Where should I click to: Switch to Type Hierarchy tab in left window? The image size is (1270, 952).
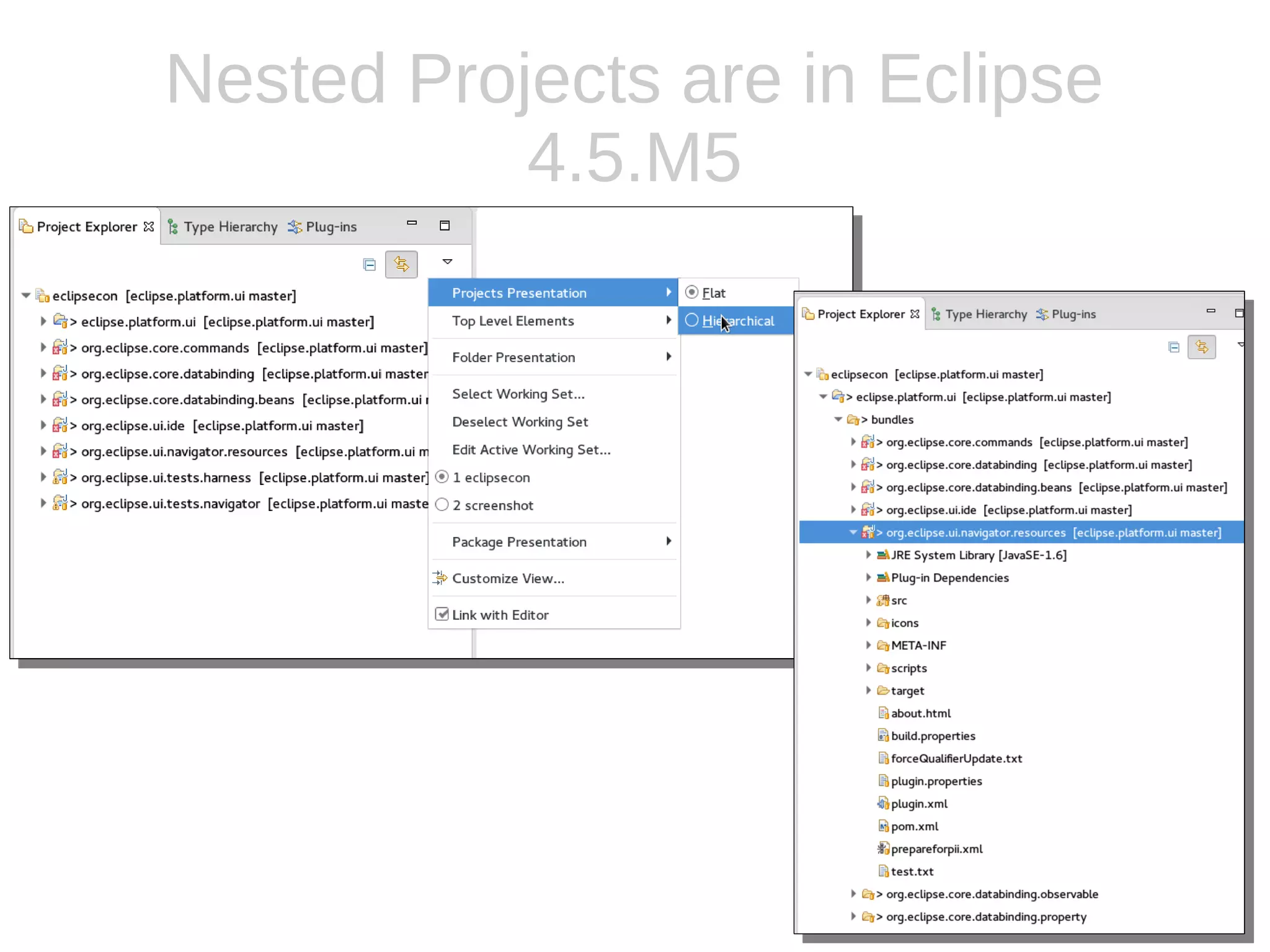pyautogui.click(x=223, y=227)
